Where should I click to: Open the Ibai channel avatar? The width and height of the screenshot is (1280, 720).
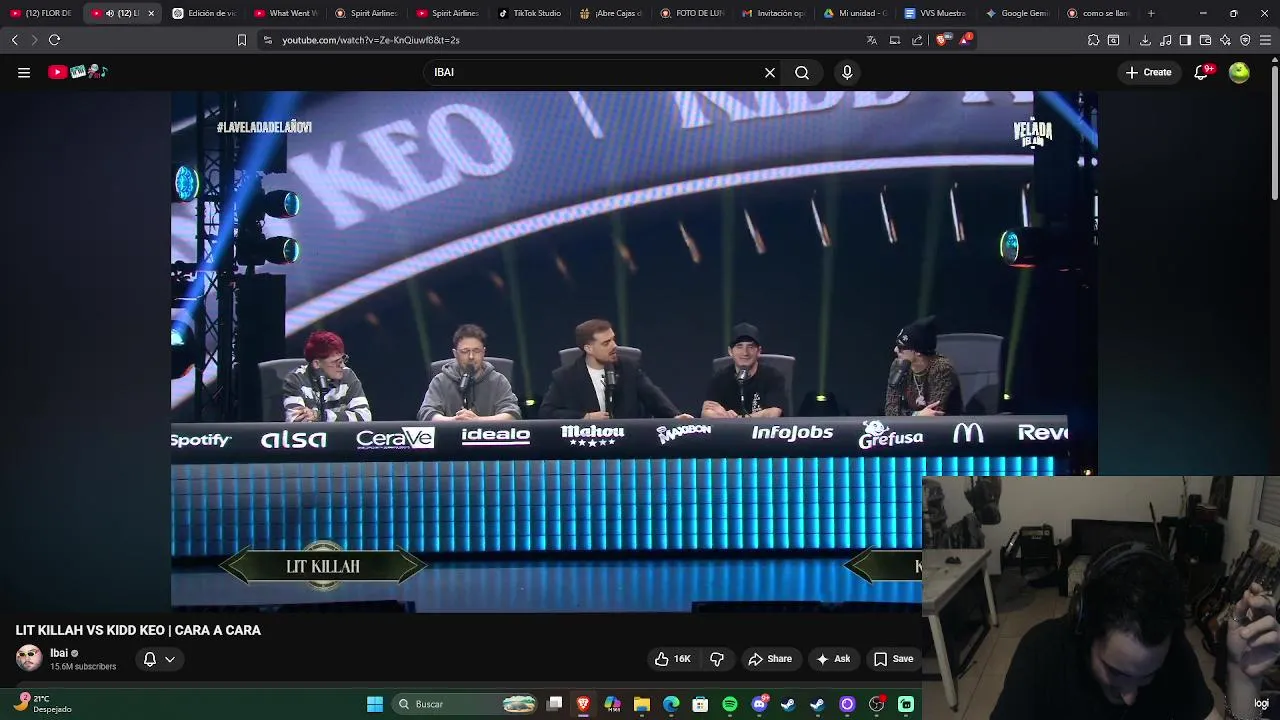pyautogui.click(x=29, y=658)
